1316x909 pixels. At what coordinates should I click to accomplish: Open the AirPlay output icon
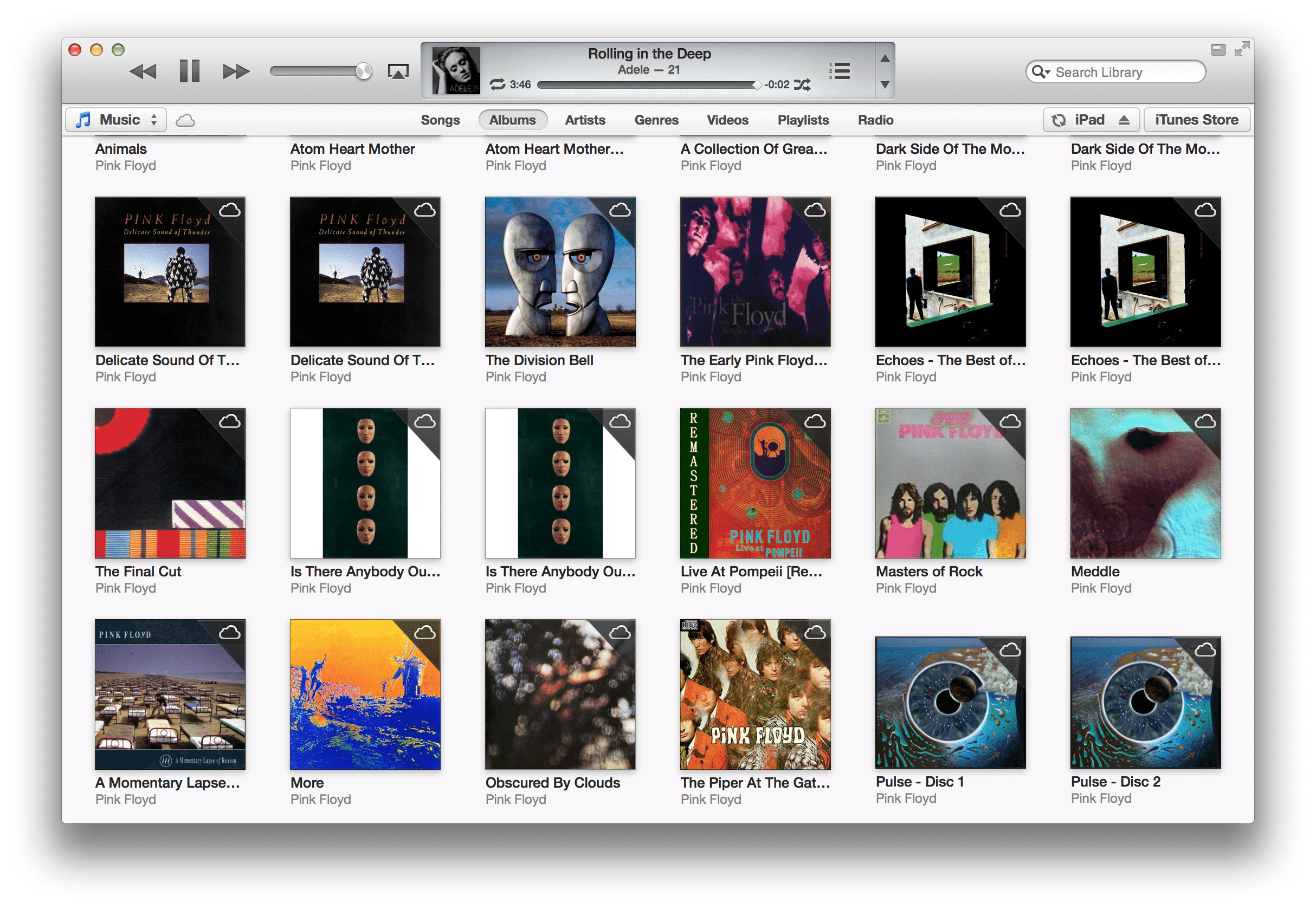398,72
